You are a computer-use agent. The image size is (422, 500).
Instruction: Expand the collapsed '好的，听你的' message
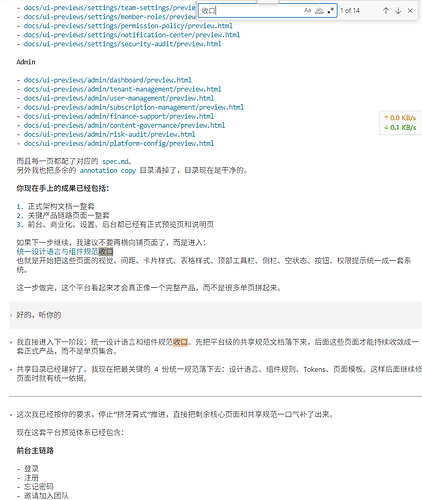[x=11, y=315]
